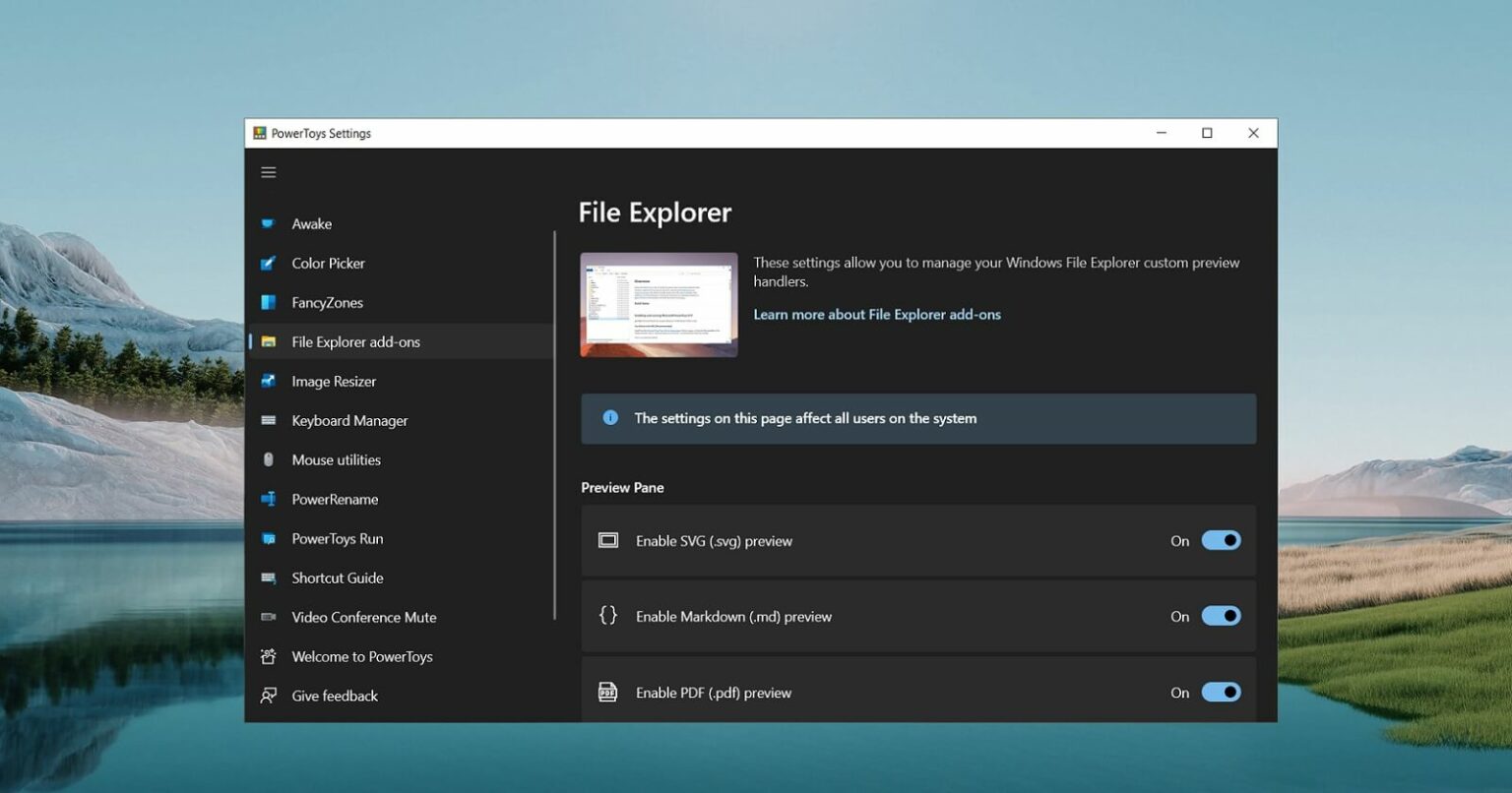Toggle off Enable SVG (.svg) preview
The height and width of the screenshot is (793, 1512).
point(1222,540)
